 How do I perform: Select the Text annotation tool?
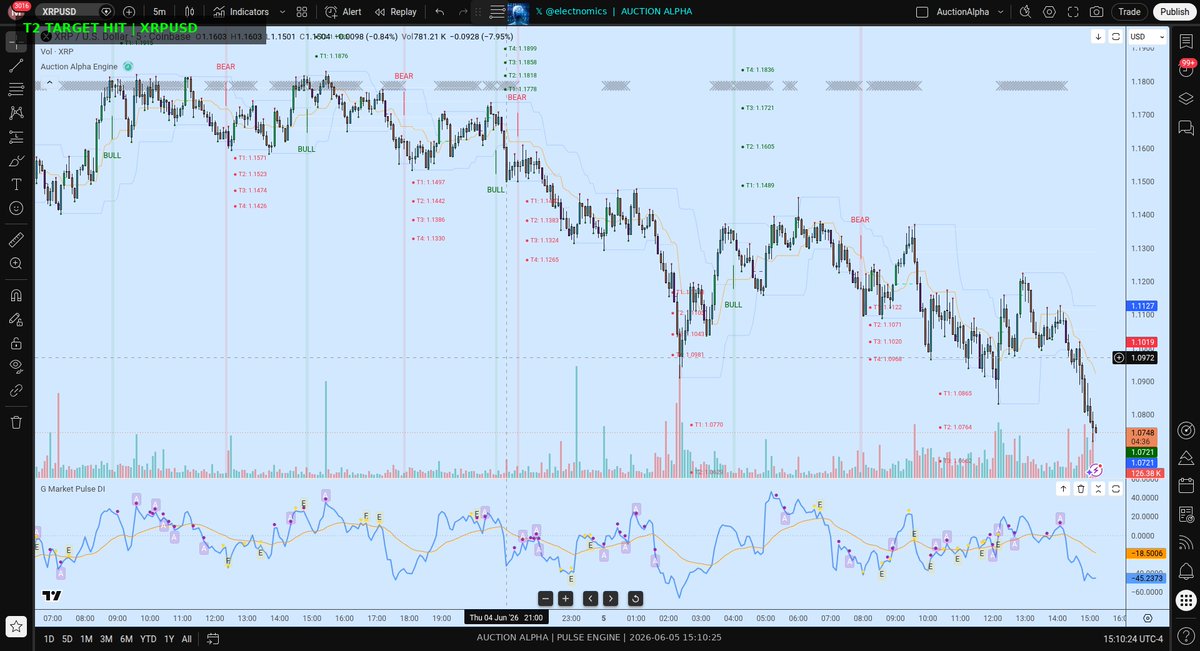[x=16, y=185]
